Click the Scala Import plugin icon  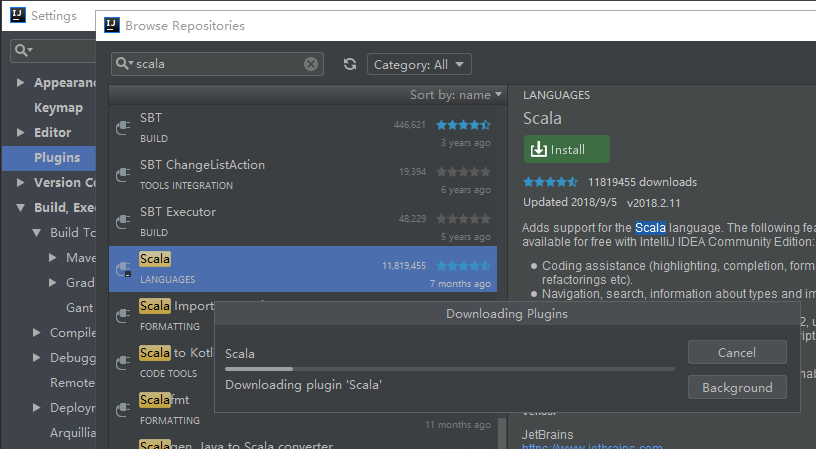123,315
